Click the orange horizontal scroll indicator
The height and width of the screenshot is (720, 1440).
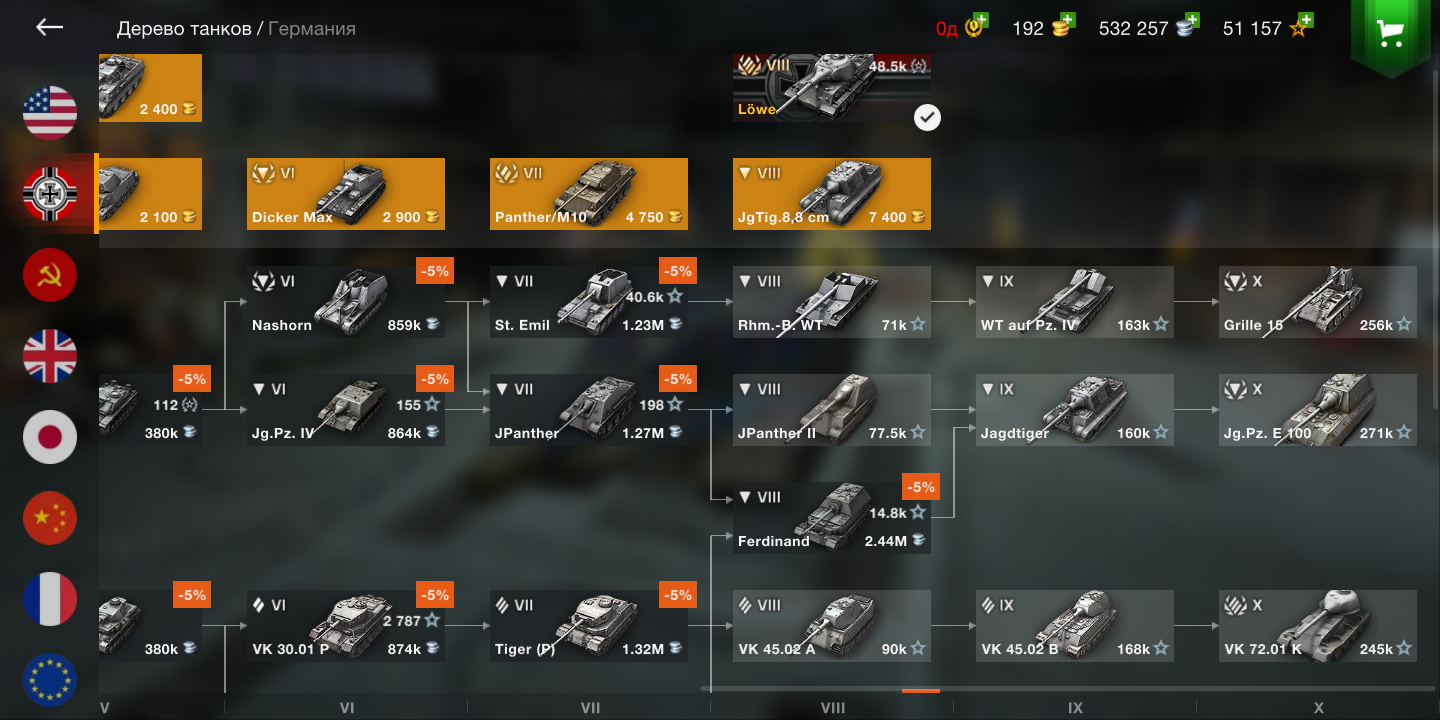[921, 690]
